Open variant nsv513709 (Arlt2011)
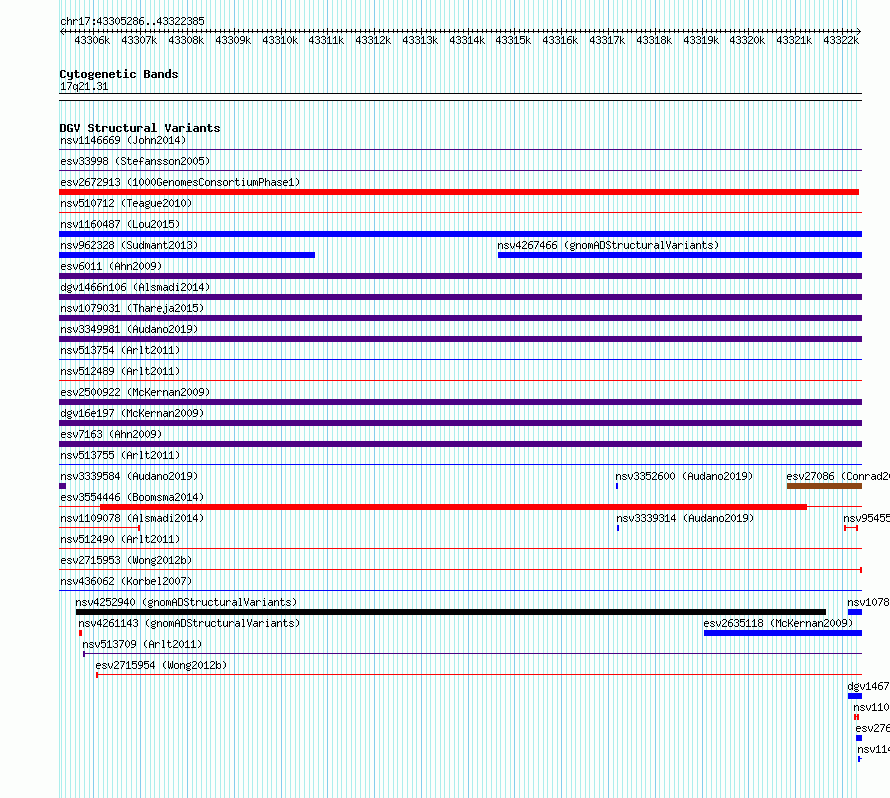The width and height of the screenshot is (890, 798). (142, 644)
